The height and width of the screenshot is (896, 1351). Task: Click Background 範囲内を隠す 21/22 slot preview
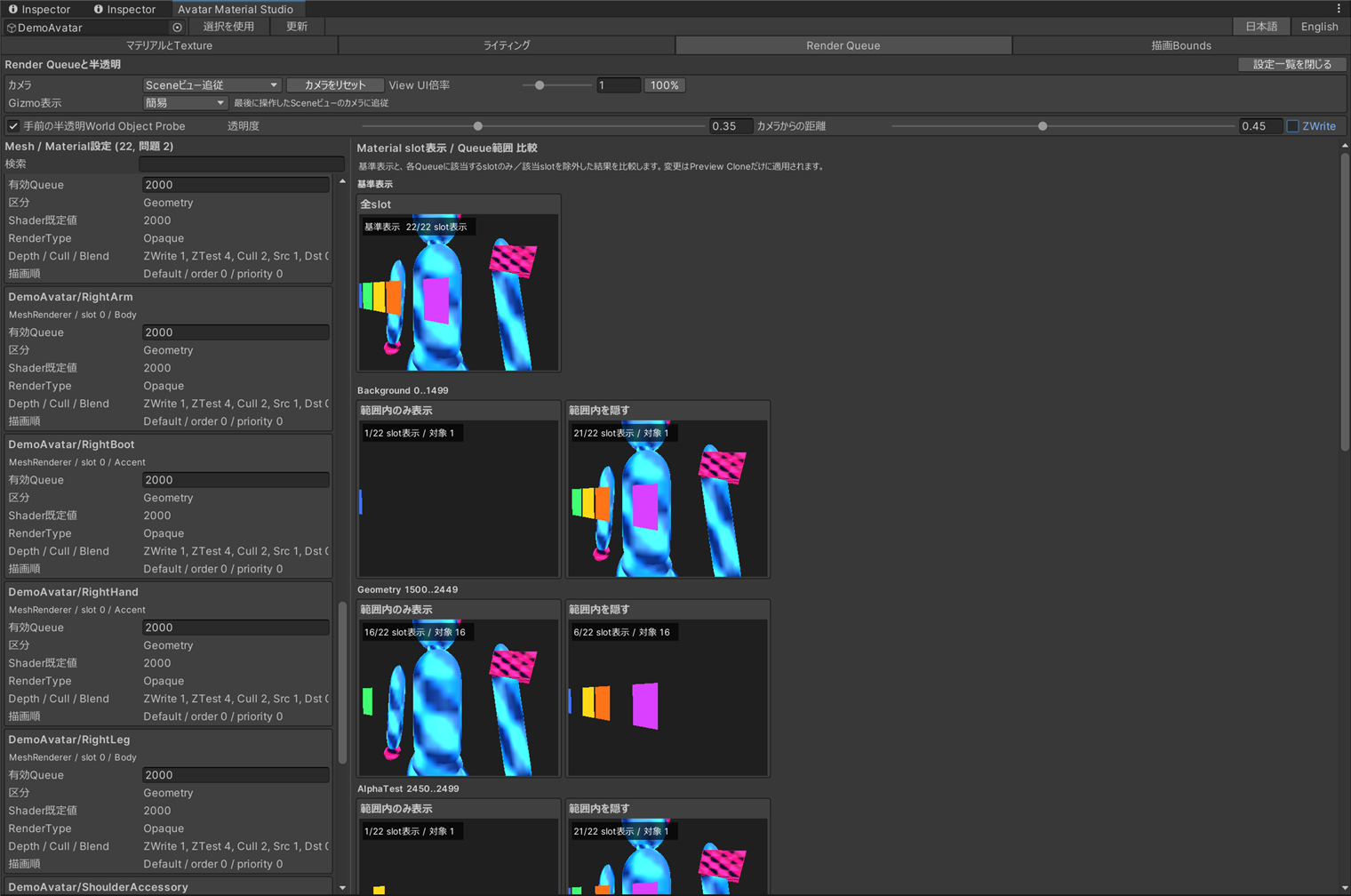pos(668,499)
